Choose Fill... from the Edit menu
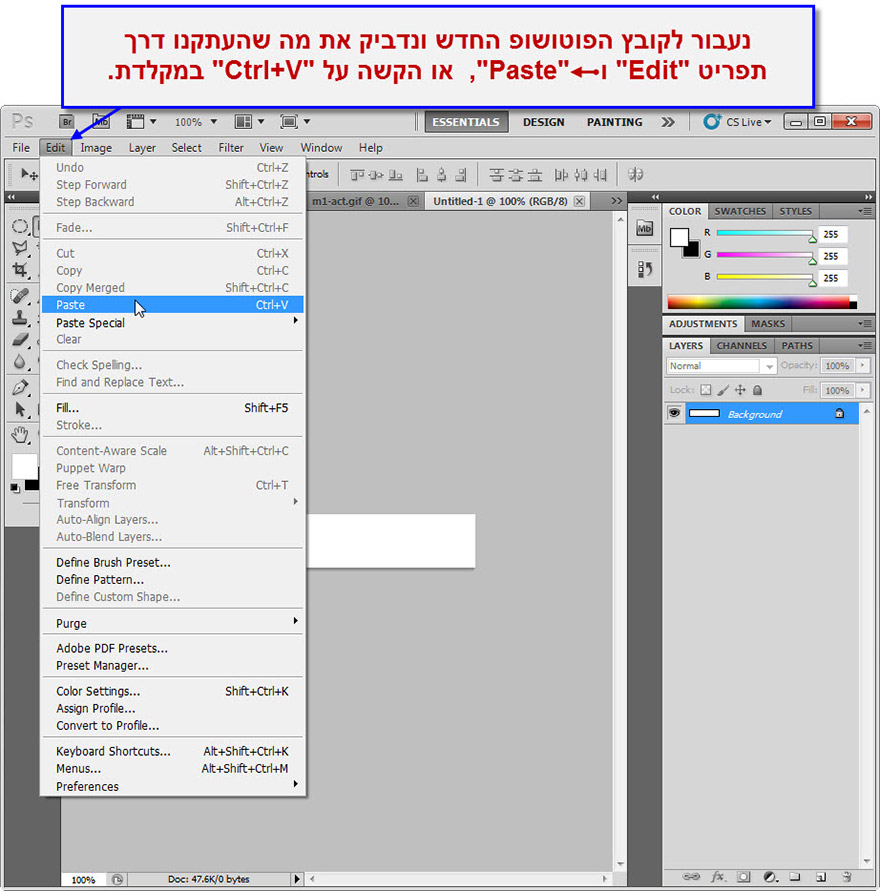Image resolution: width=880 pixels, height=891 pixels. (x=173, y=408)
